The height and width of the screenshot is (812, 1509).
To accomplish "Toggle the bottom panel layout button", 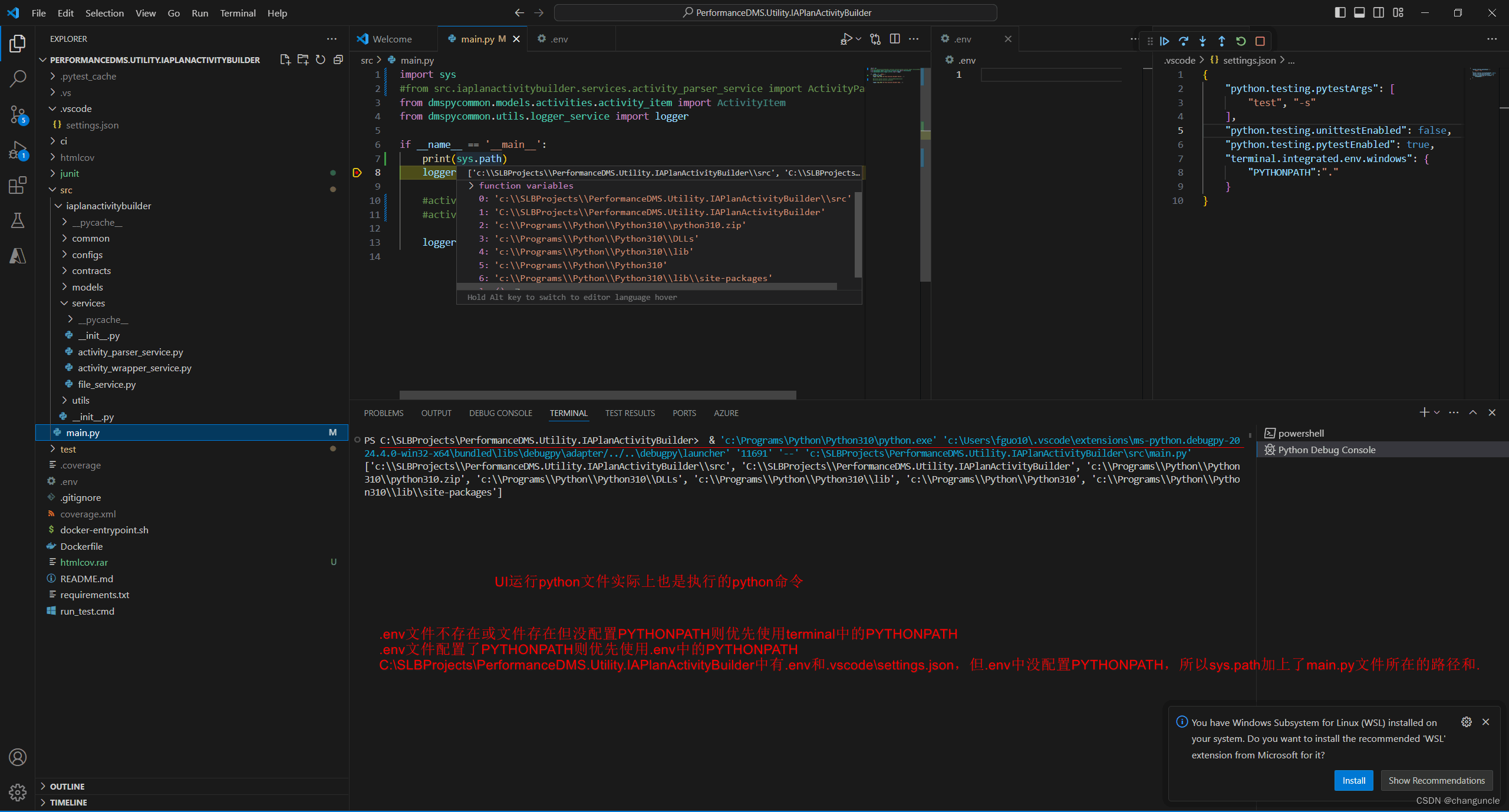I will pos(1359,12).
